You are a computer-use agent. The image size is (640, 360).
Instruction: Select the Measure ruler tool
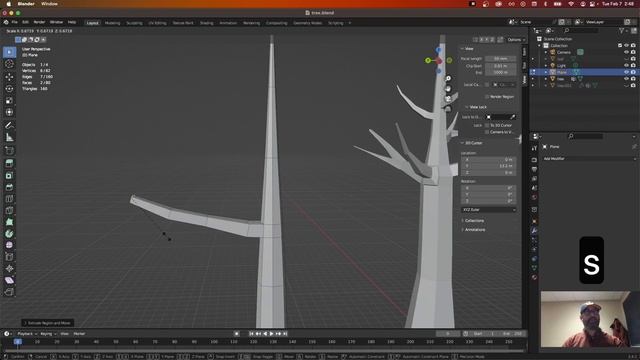click(x=9, y=137)
